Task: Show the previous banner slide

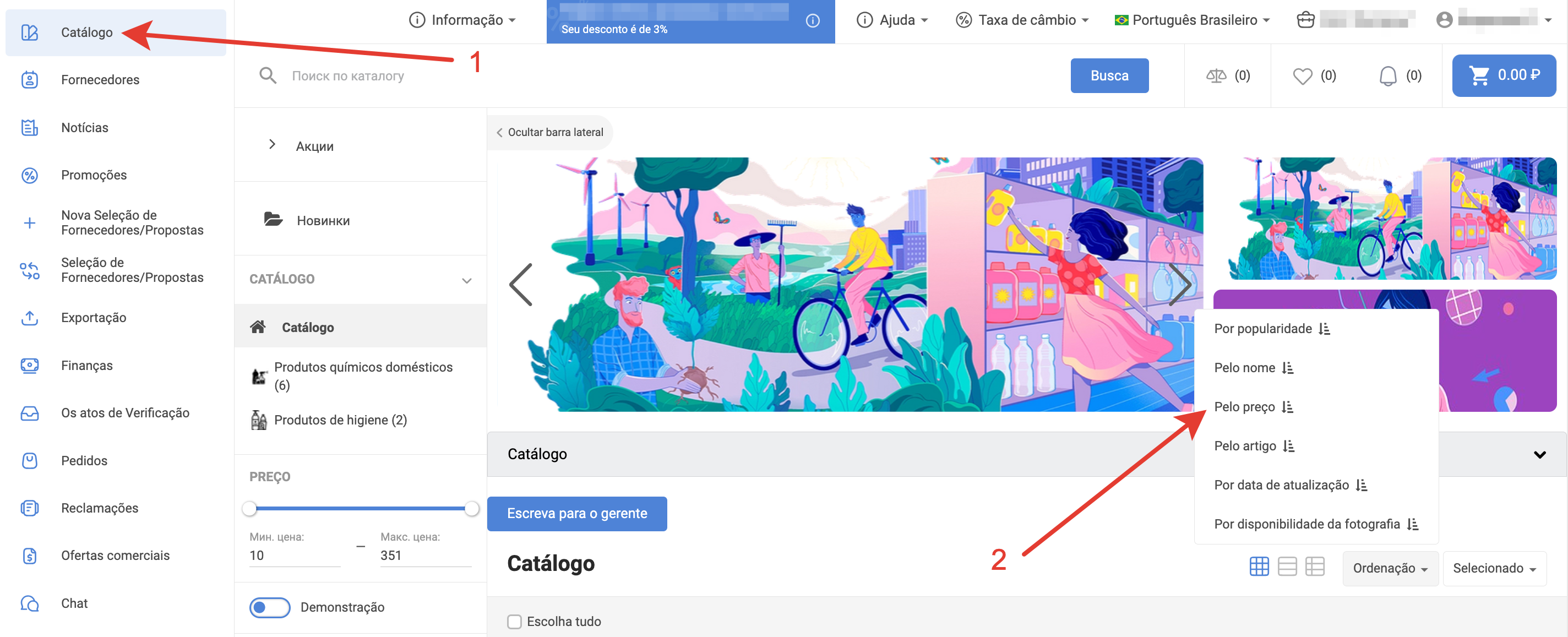Action: (521, 285)
